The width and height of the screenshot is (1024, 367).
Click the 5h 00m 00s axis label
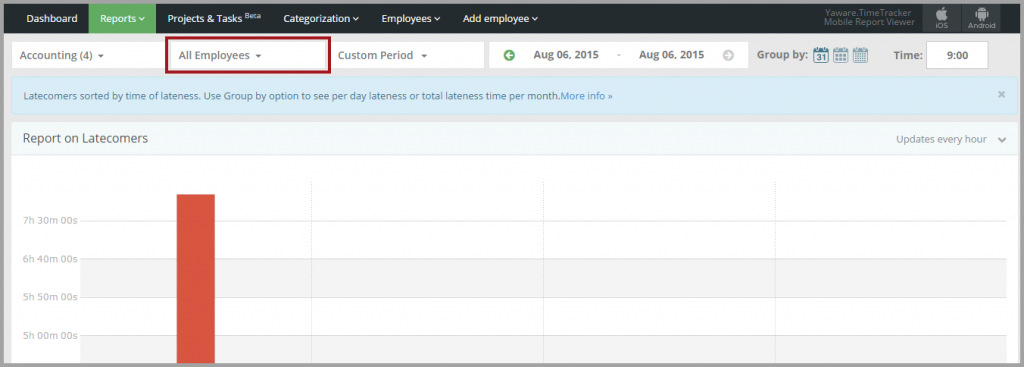50,336
